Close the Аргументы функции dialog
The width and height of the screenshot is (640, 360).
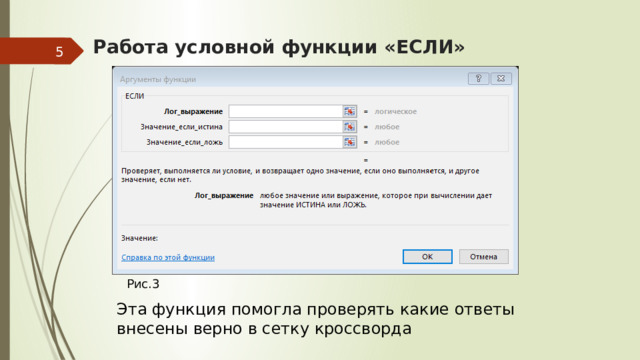pyautogui.click(x=501, y=78)
